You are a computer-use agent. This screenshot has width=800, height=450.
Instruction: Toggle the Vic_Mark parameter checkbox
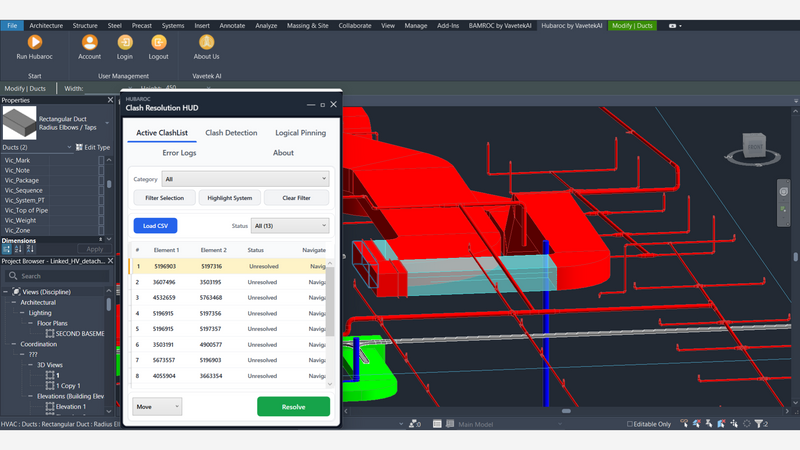click(101, 160)
